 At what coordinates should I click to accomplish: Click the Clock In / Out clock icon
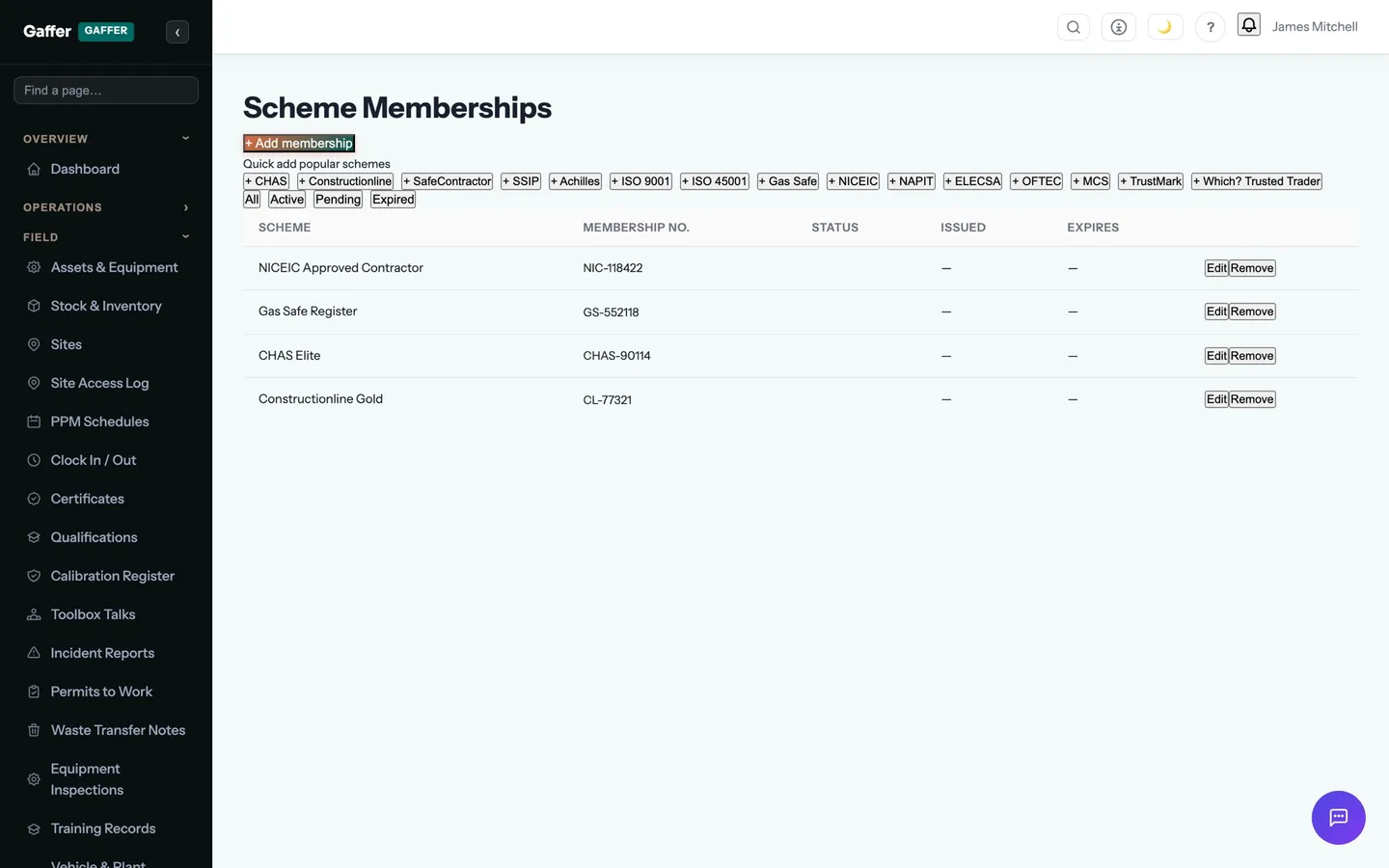(x=34, y=460)
